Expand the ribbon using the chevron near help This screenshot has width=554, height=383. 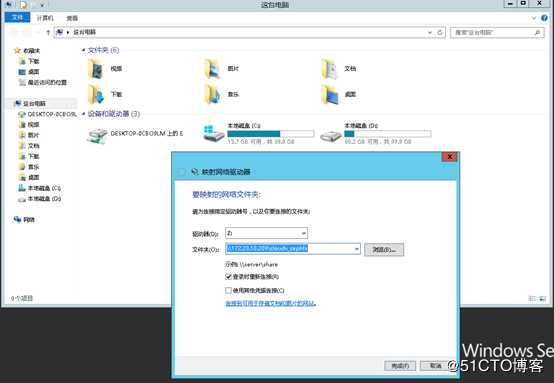point(534,18)
